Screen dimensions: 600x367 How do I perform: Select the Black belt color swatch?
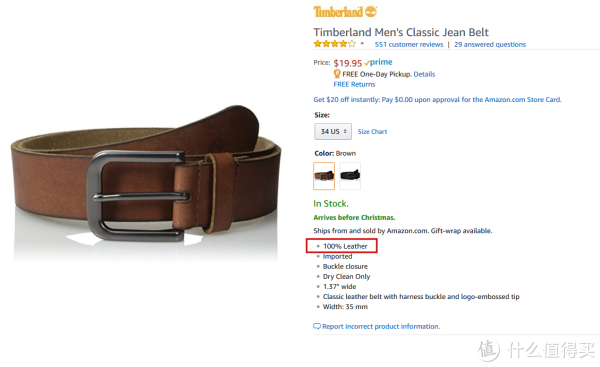(350, 176)
